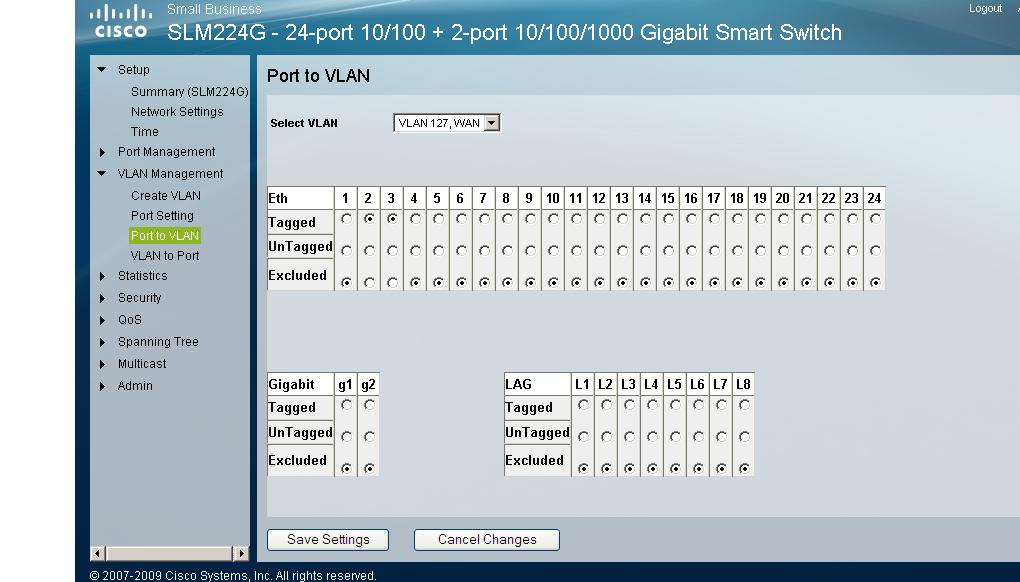Click the Cisco Systems copyright text
The width and height of the screenshot is (1020, 582).
click(233, 575)
